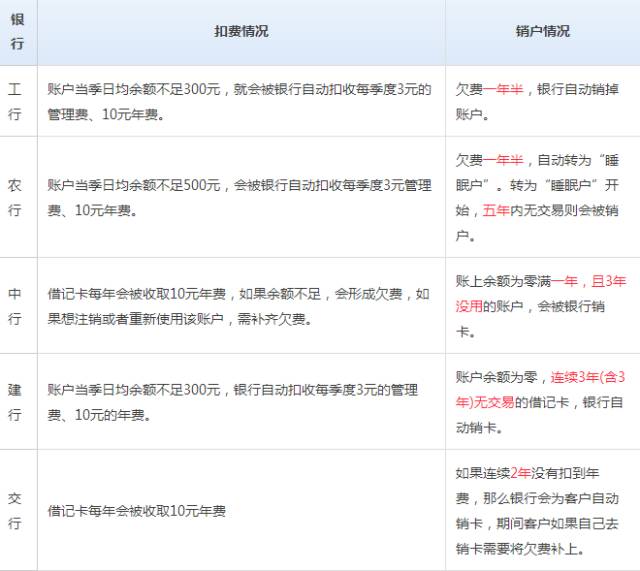The height and width of the screenshot is (571, 640).
Task: Click 工行 fee text mentioning 就会被银行自动扣收
Action: coord(239,101)
